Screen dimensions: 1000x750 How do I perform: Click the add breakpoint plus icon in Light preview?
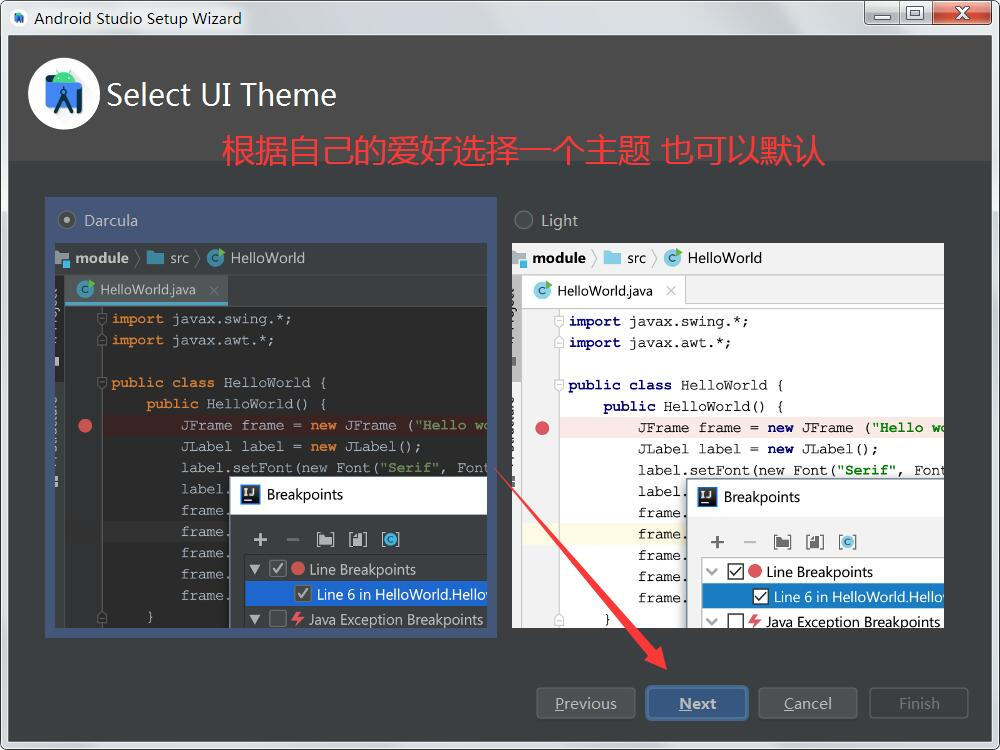[717, 542]
